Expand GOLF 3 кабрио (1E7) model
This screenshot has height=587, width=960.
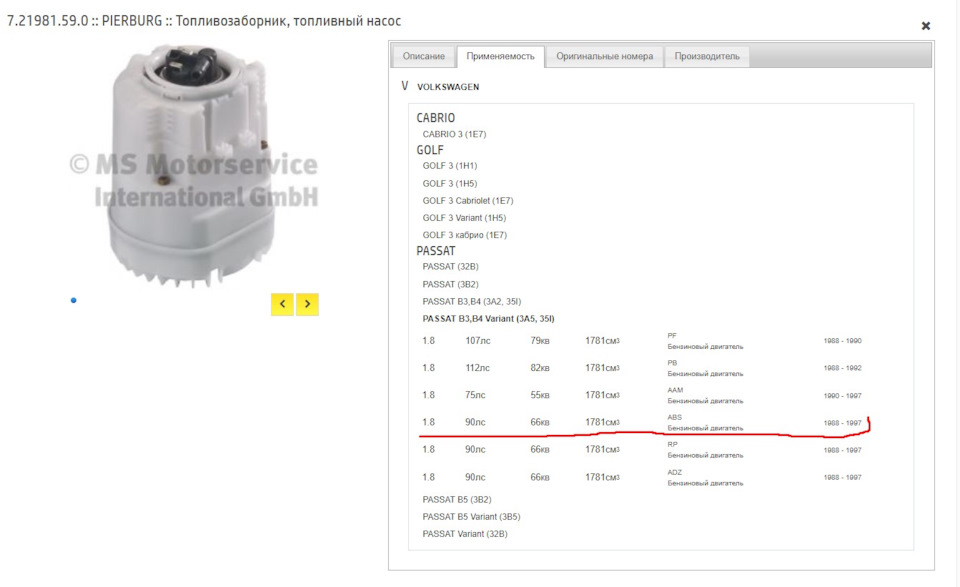465,235
